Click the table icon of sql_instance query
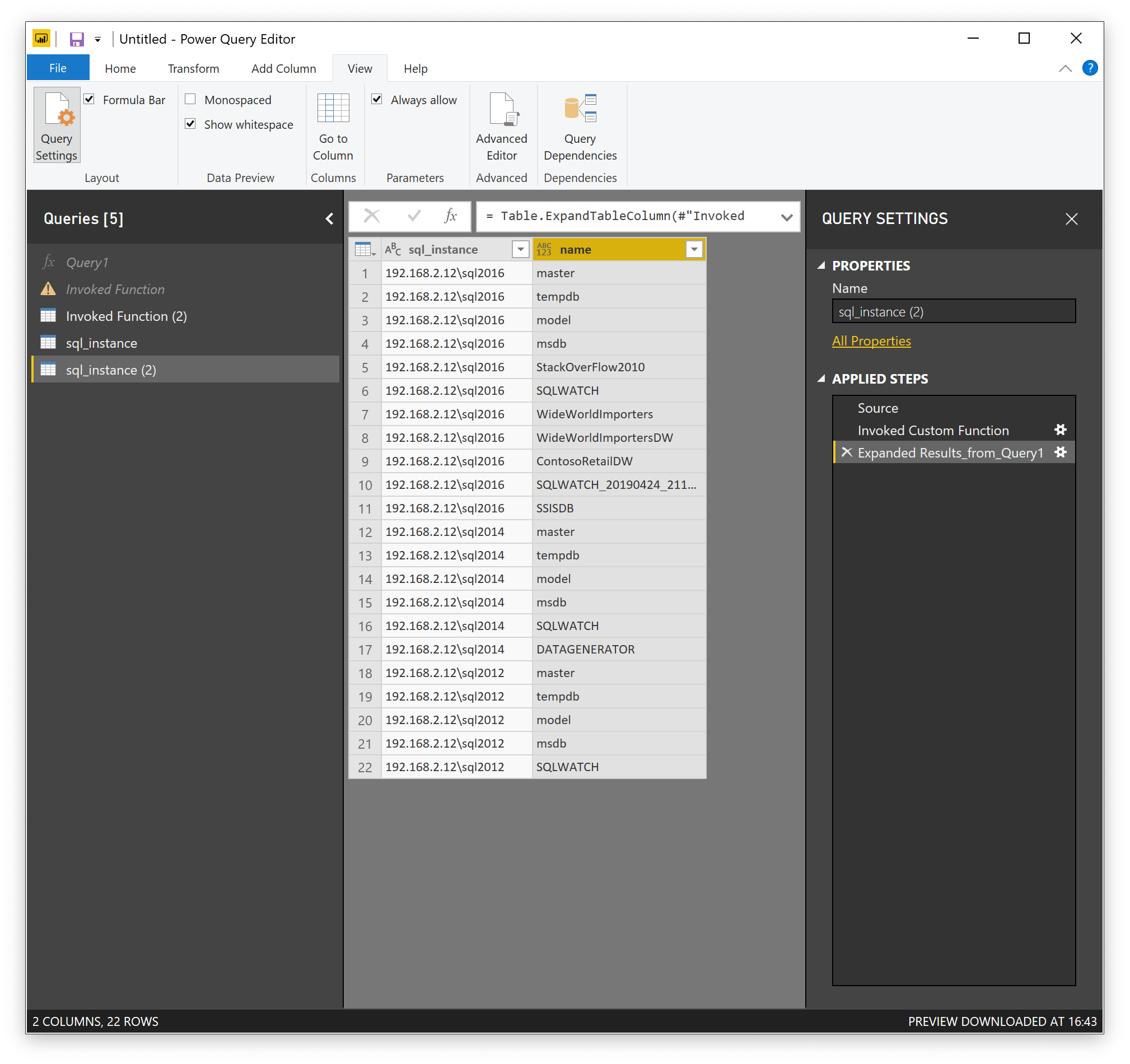1130x1064 pixels. coord(48,343)
